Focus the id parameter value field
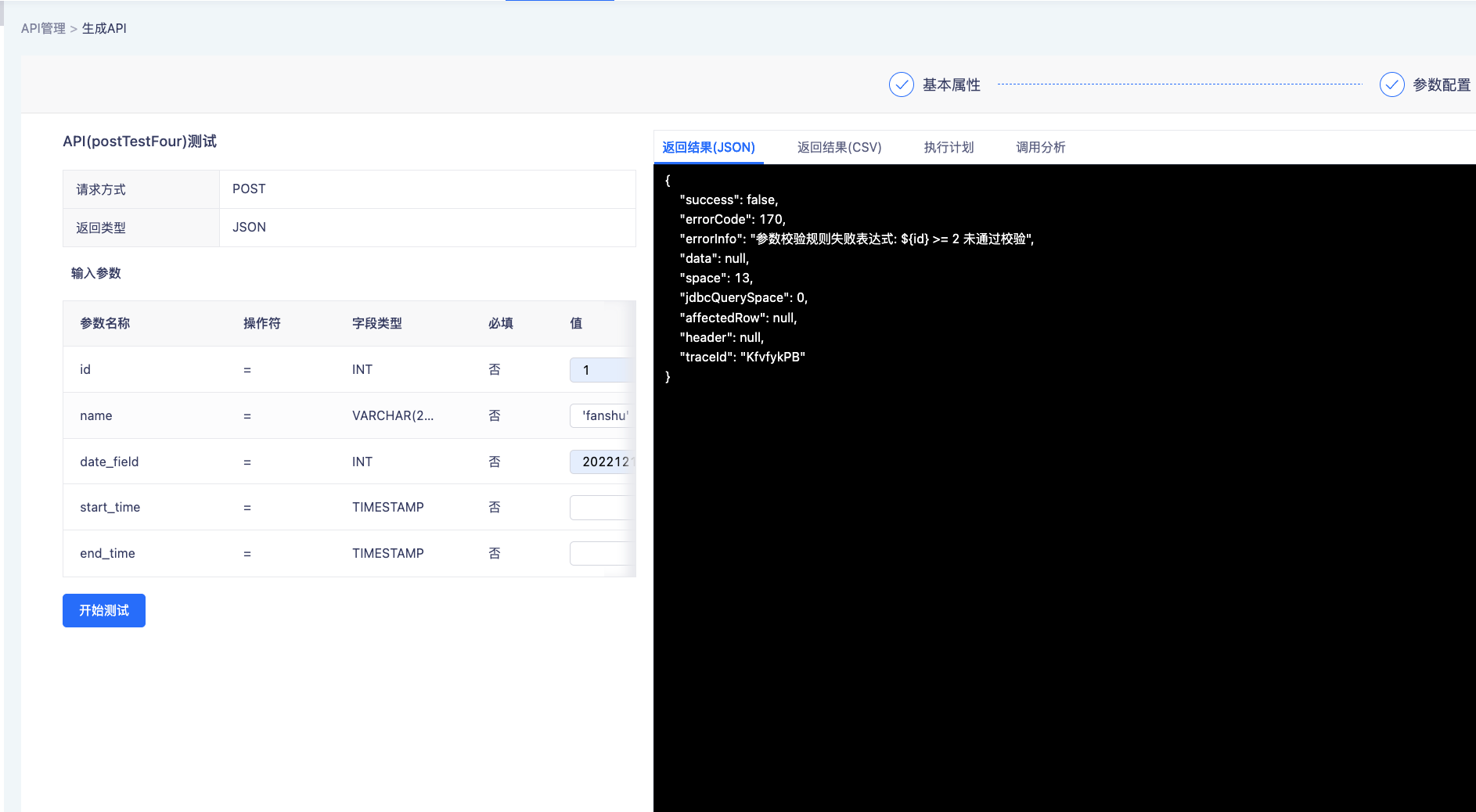The image size is (1476, 812). point(601,370)
